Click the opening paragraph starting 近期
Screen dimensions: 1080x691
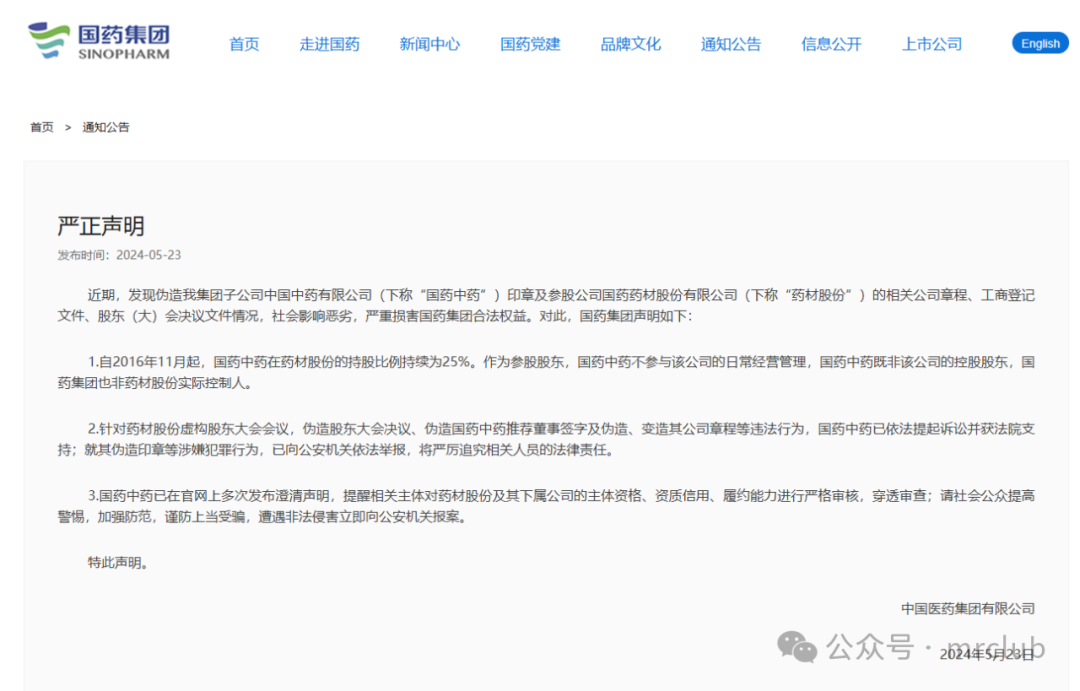546,305
